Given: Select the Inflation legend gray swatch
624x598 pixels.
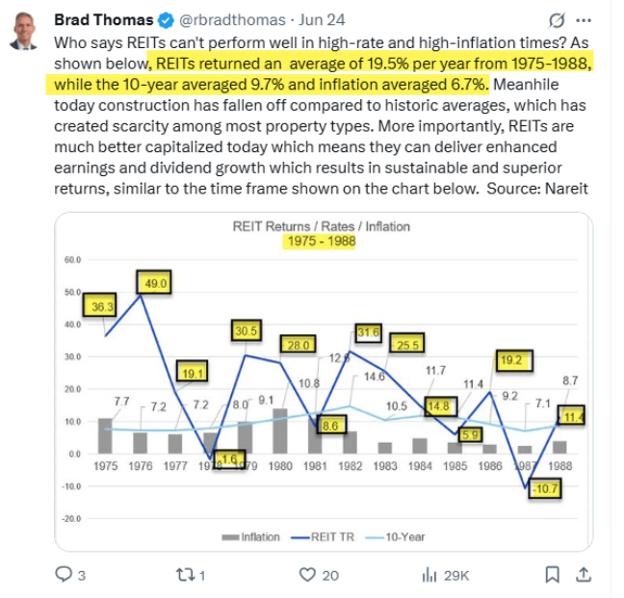Looking at the screenshot, I should (x=230, y=537).
